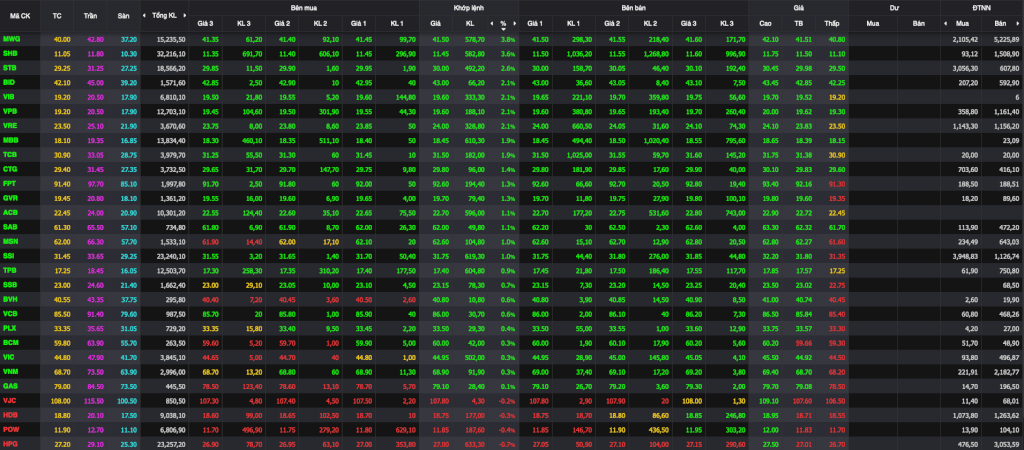Click HPG's -0.7% change cell
Viewport: 1024px width, 450px height.
point(507,442)
